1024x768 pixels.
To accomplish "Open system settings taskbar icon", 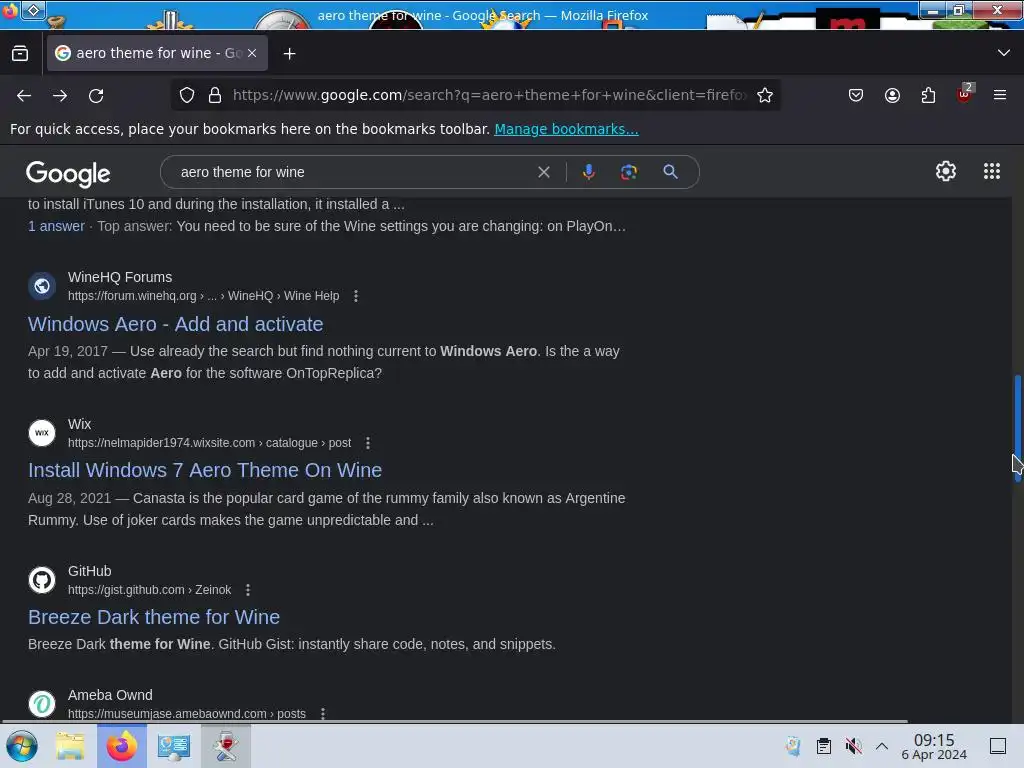I will pyautogui.click(x=174, y=746).
